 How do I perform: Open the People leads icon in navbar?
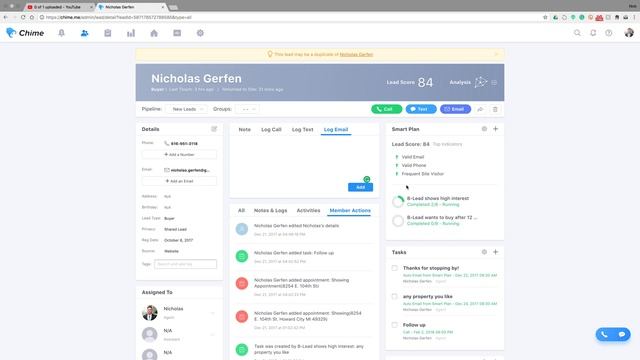click(84, 33)
